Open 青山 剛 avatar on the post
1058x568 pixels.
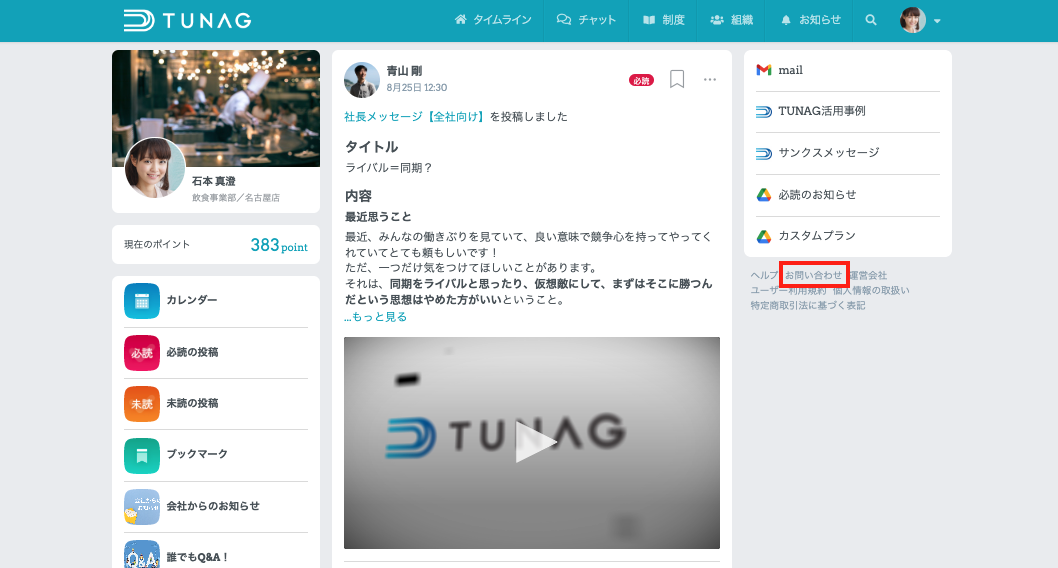362,80
